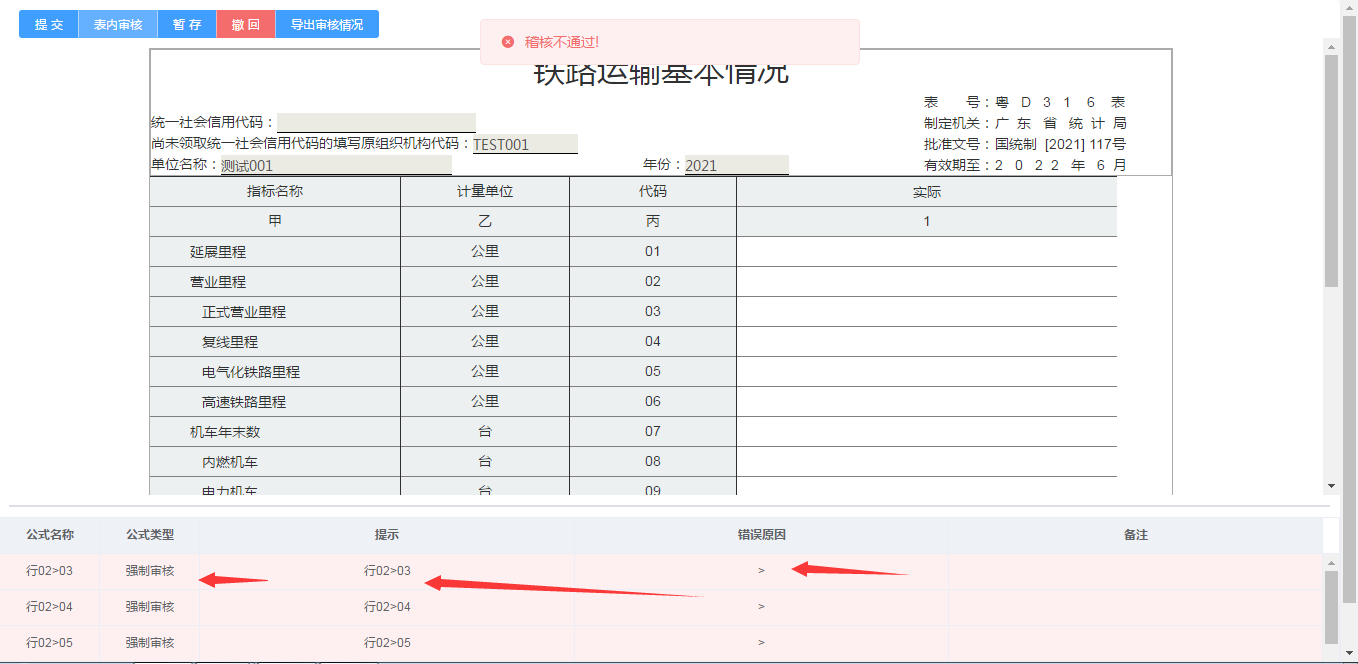This screenshot has height=664, width=1358.
Task: Click the 实际 cell for 正式营业里程
Action: click(x=926, y=312)
